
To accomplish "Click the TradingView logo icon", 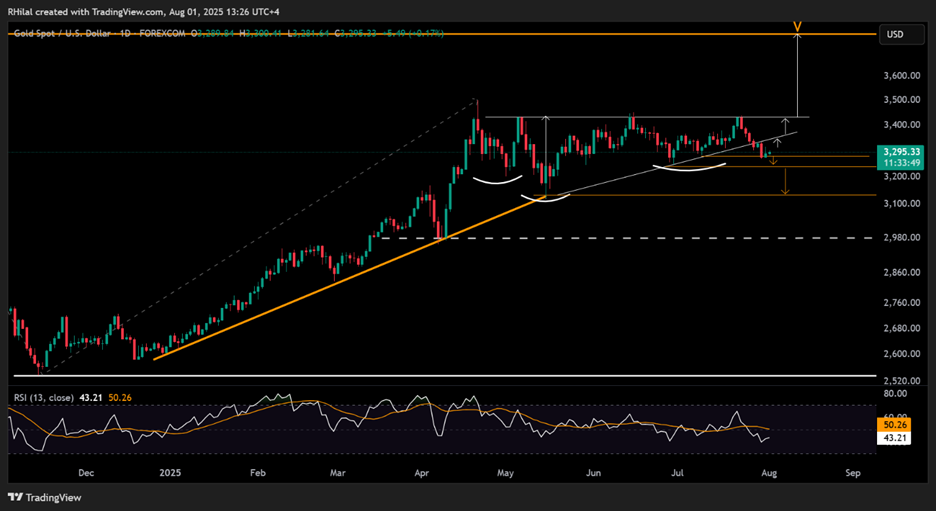I will pyautogui.click(x=16, y=497).
